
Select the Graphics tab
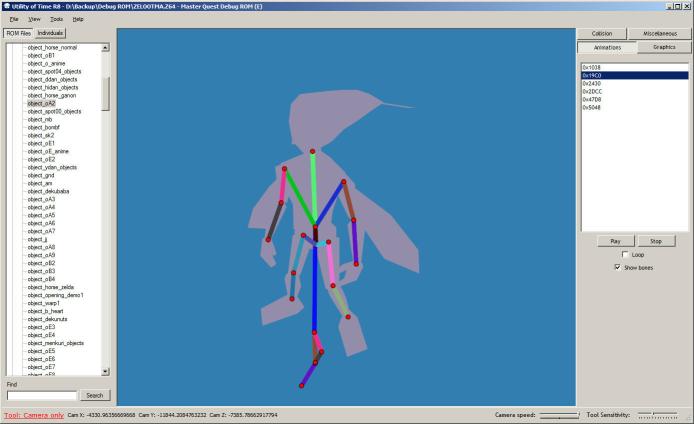[x=664, y=47]
